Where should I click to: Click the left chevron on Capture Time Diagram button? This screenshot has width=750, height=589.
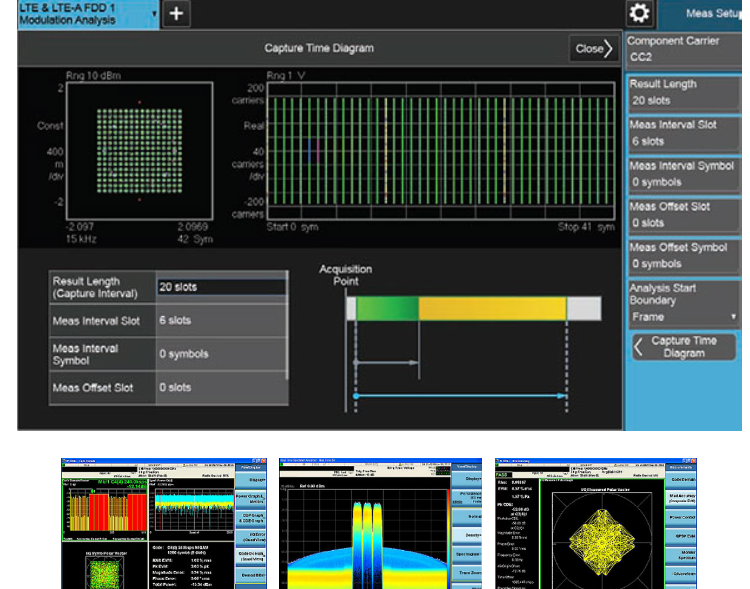point(639,347)
